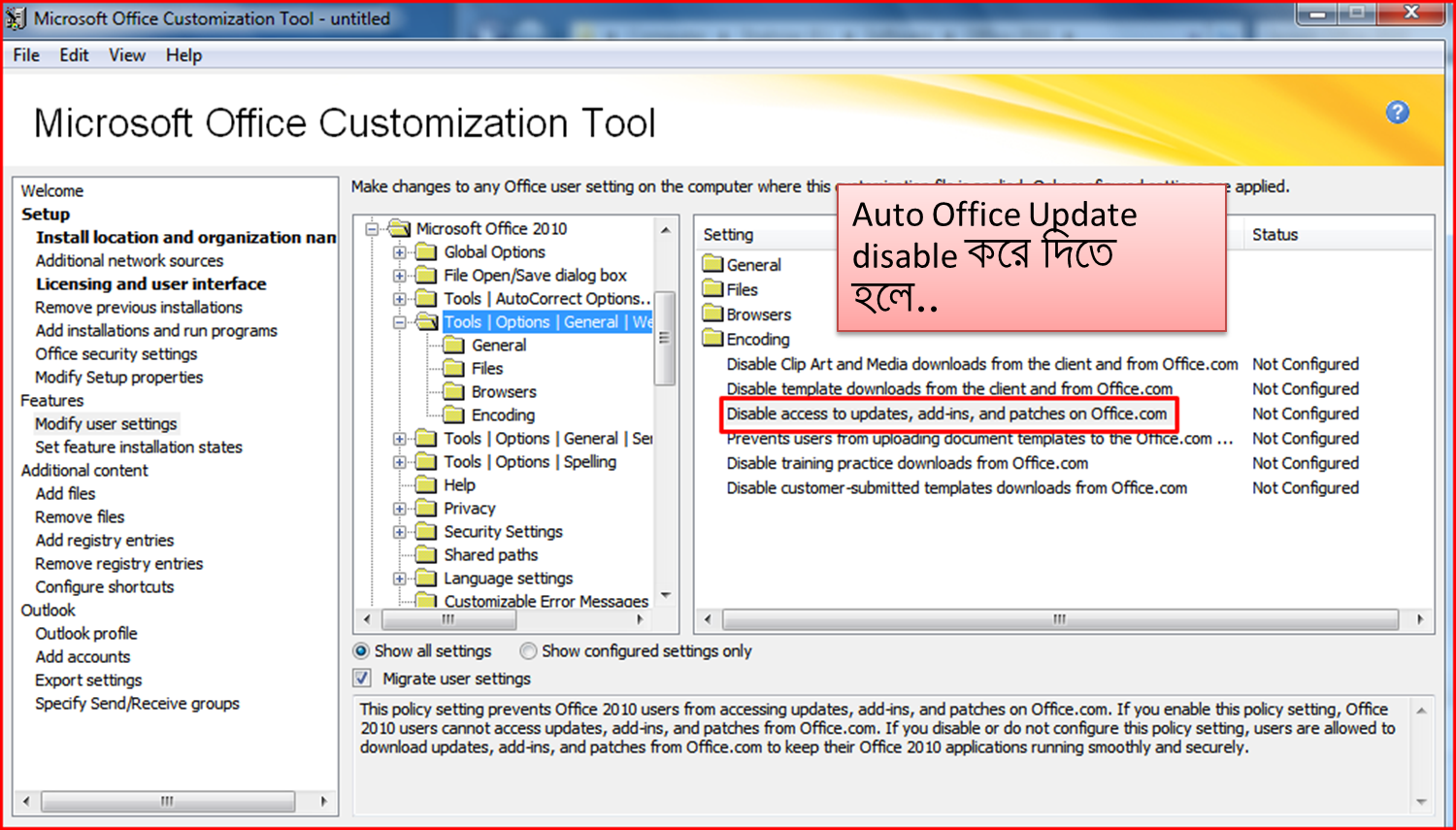1456x830 pixels.
Task: Select Disable template downloads from the client setting
Action: pyautogui.click(x=949, y=389)
